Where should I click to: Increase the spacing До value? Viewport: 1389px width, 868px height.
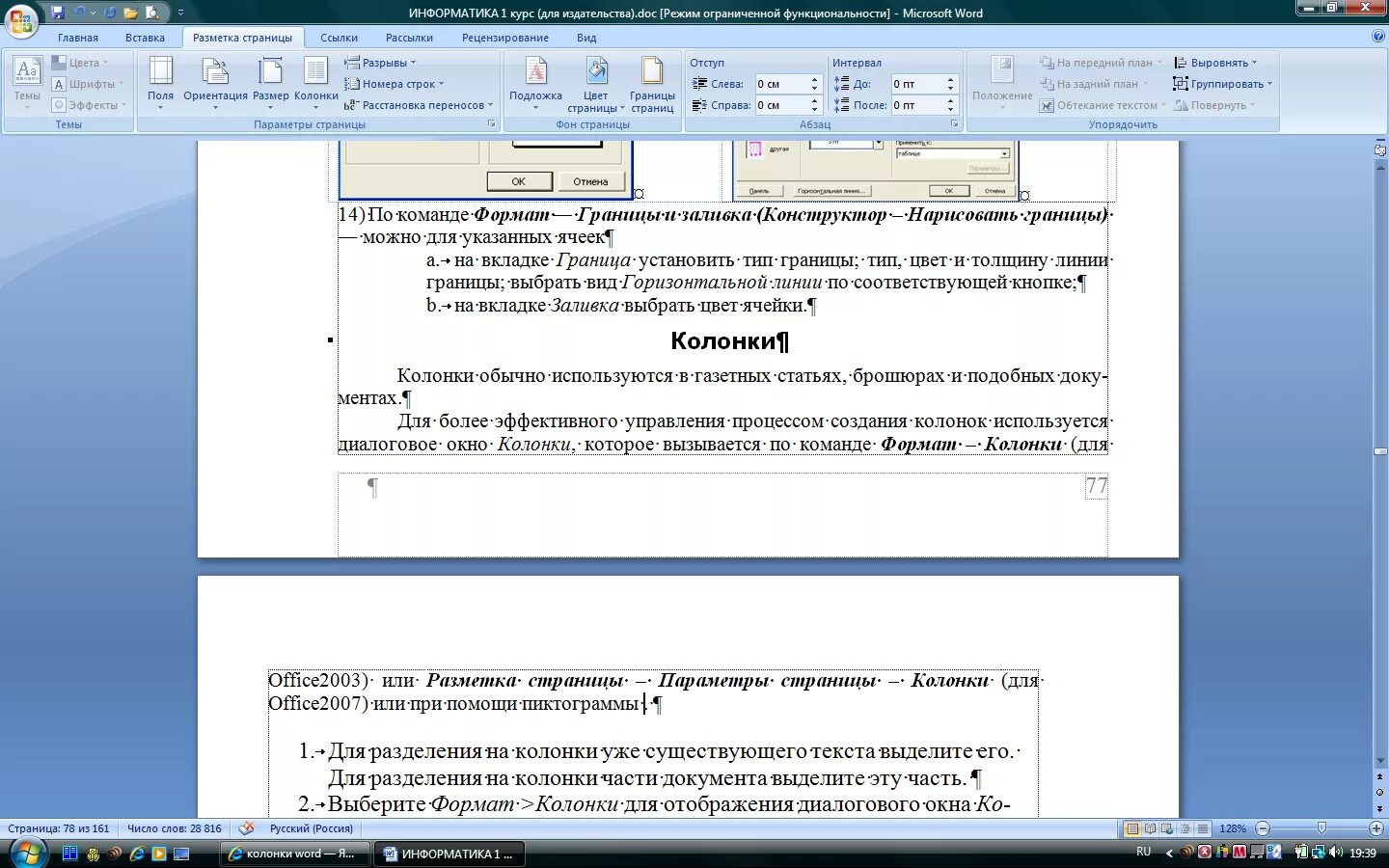pyautogui.click(x=950, y=80)
